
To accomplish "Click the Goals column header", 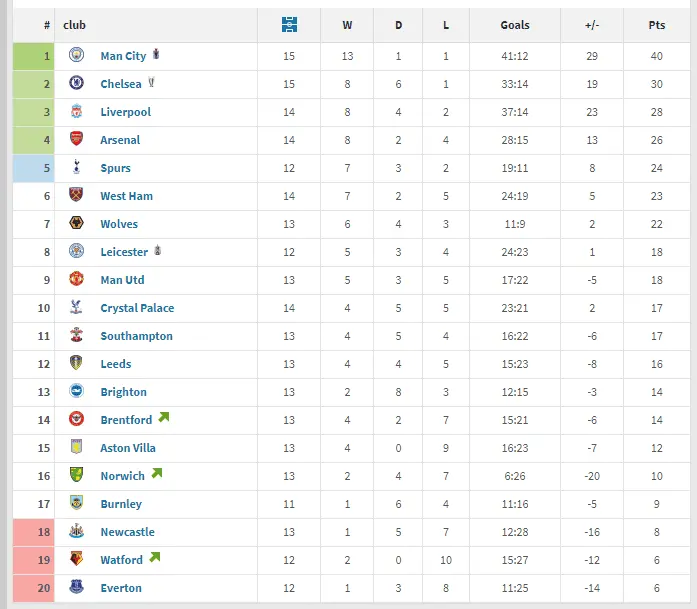I will click(x=515, y=25).
